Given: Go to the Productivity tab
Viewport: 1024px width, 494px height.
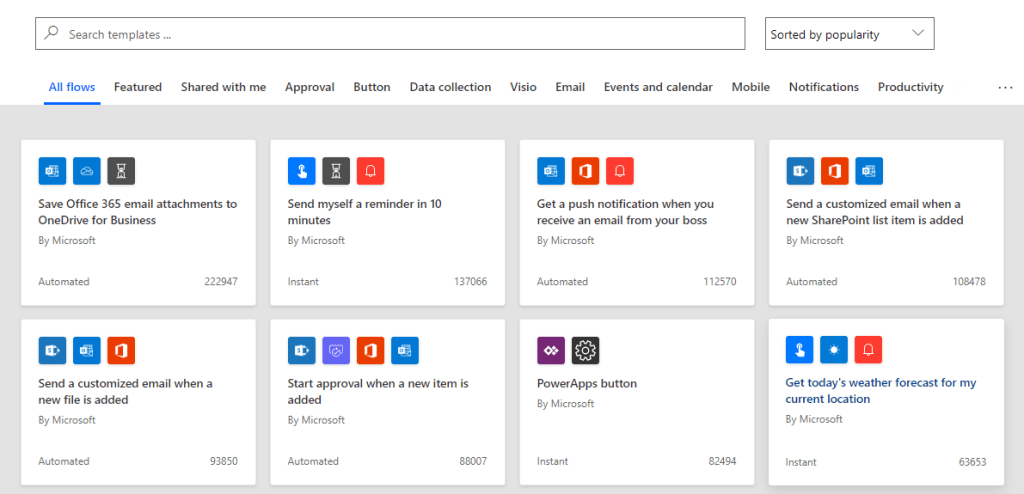Looking at the screenshot, I should [910, 87].
